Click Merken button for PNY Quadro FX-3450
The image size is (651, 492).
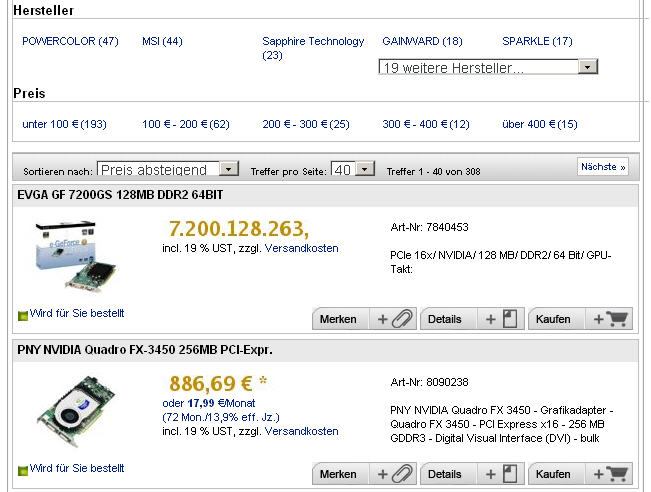click(364, 474)
